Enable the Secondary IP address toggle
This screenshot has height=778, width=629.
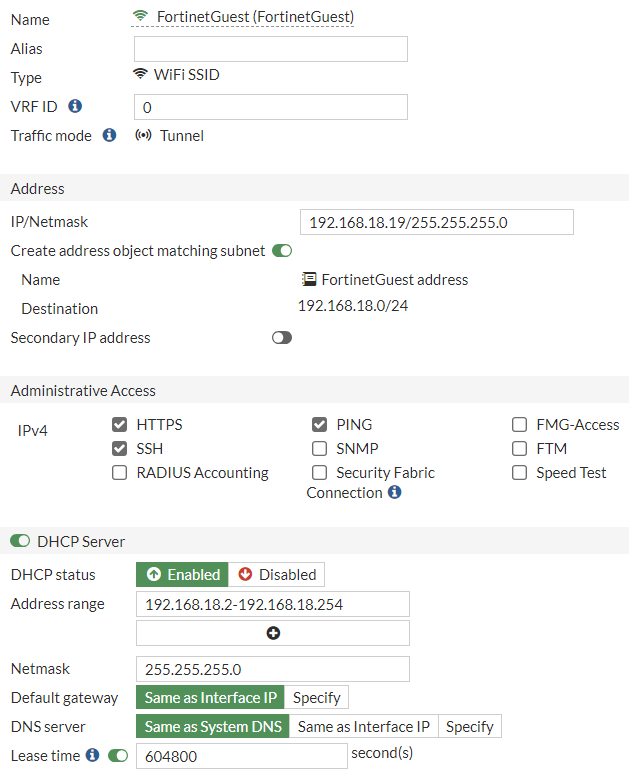click(x=282, y=338)
